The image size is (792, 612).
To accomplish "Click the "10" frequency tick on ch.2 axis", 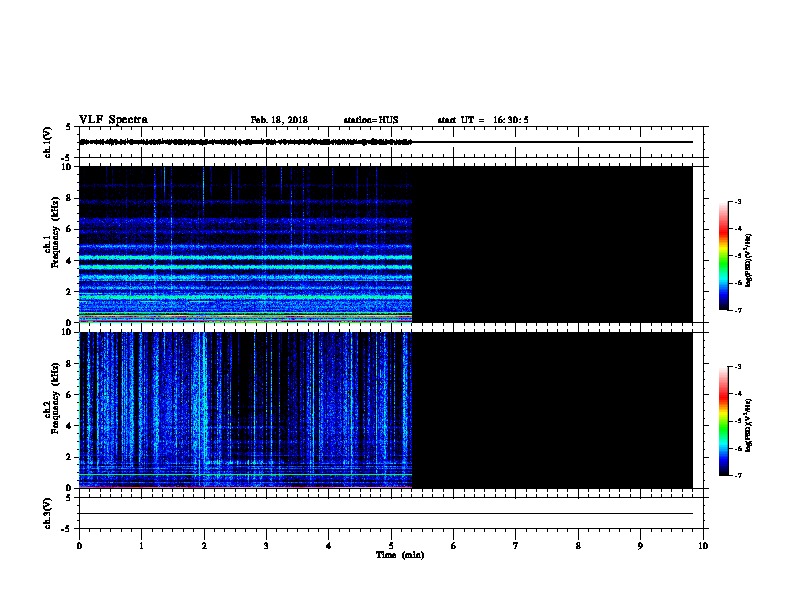I will coord(67,332).
